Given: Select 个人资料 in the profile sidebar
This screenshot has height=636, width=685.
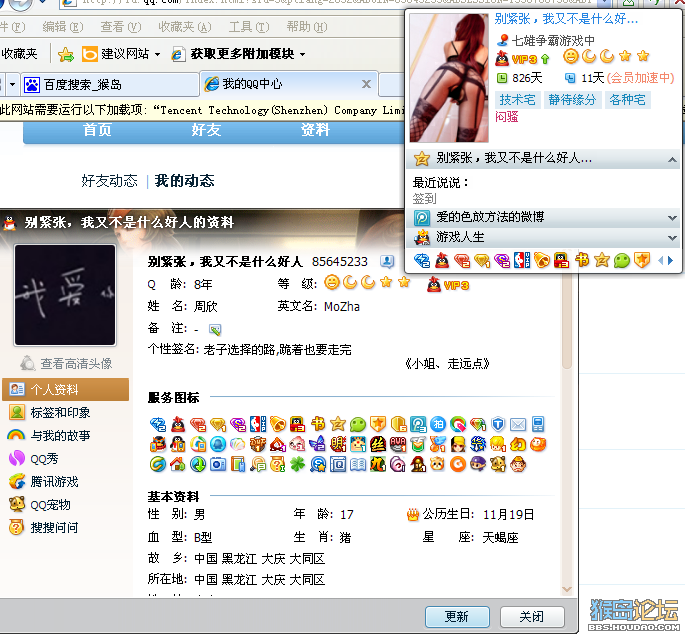Looking at the screenshot, I should click(x=66, y=389).
